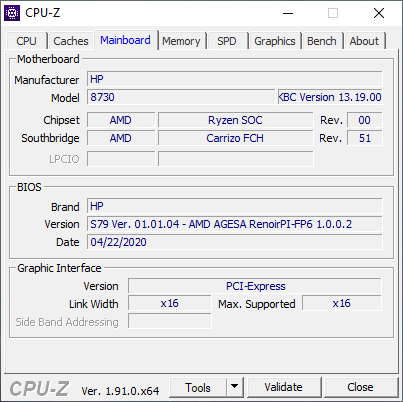This screenshot has width=403, height=402.
Task: Show the About tab
Action: pyautogui.click(x=364, y=41)
